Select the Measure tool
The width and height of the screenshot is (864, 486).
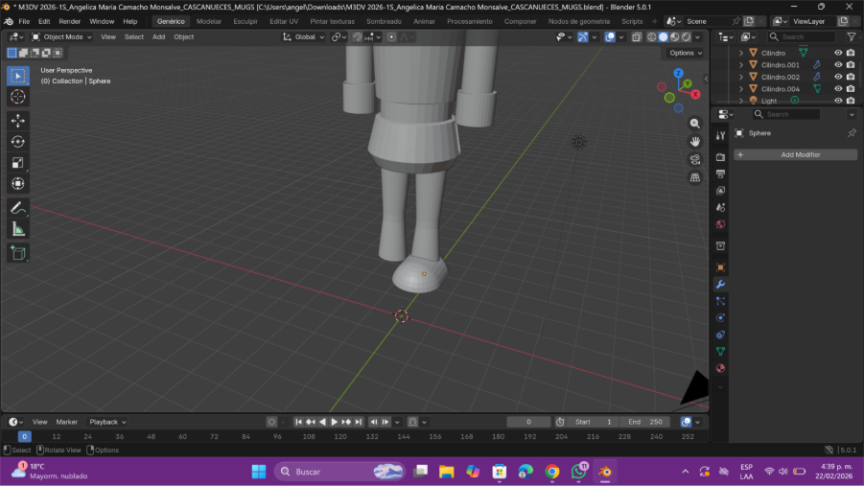(18, 229)
